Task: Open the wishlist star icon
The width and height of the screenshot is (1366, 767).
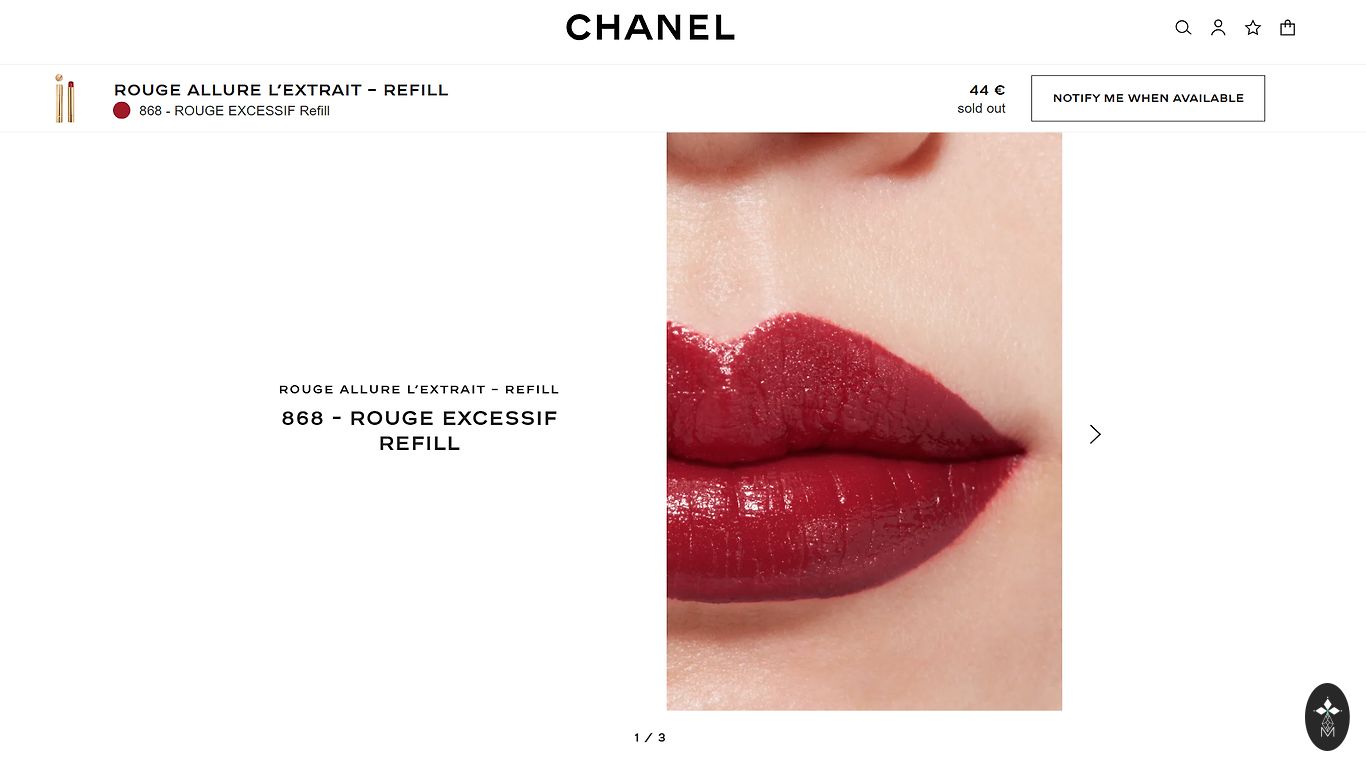Action: click(x=1253, y=28)
